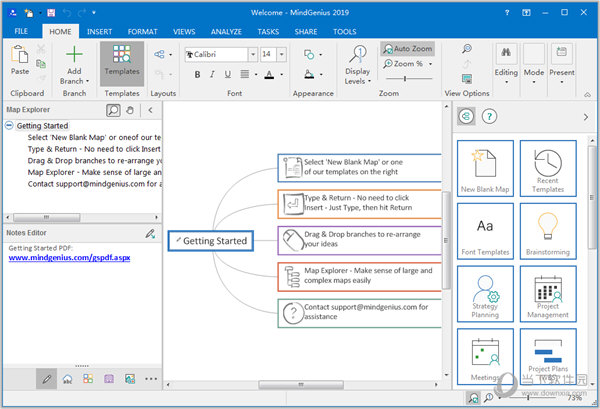Click the abc icon in bottom panel bar
Screen dimensions: 600x409
point(68,379)
